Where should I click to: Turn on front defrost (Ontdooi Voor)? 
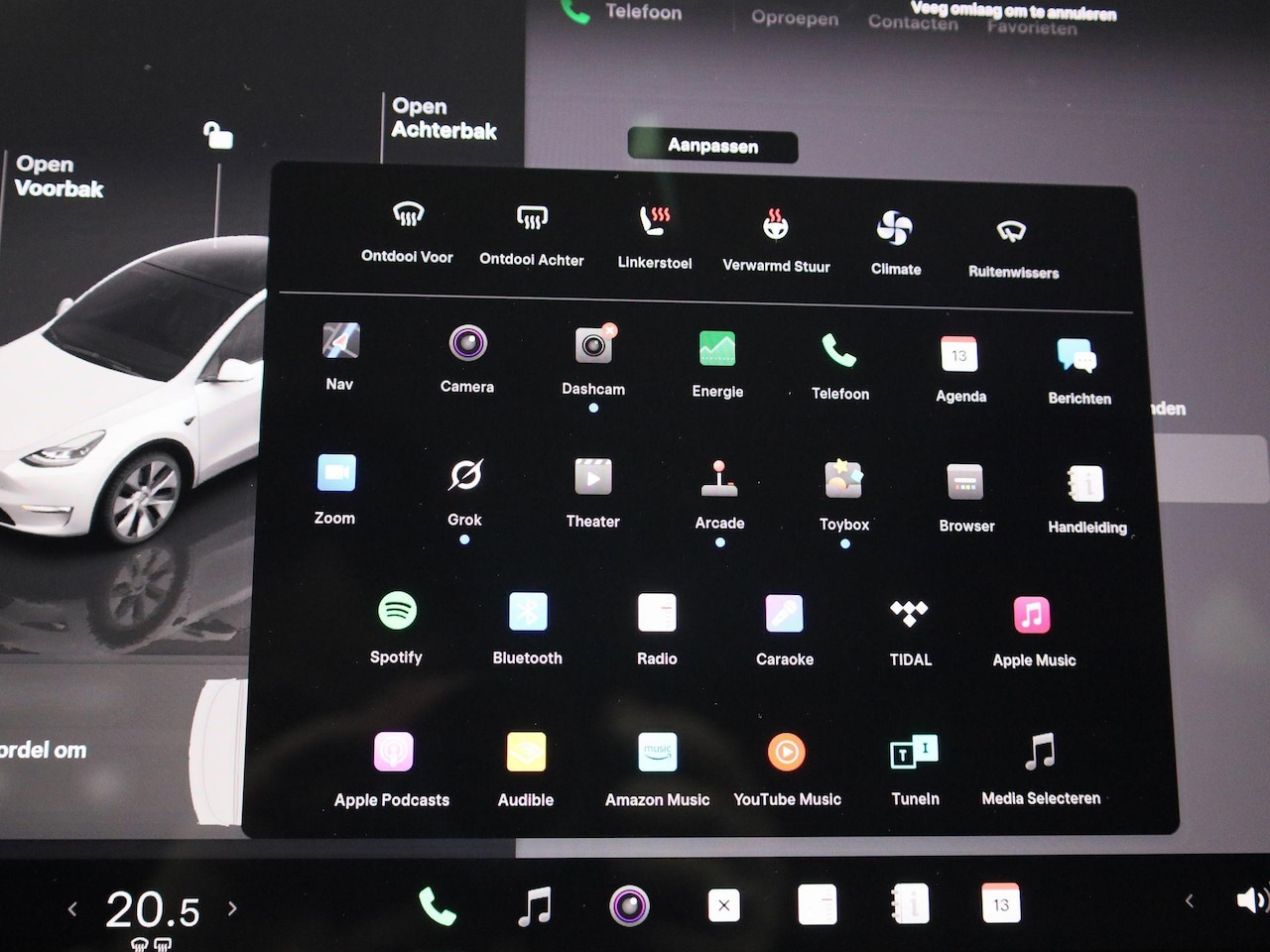(408, 232)
